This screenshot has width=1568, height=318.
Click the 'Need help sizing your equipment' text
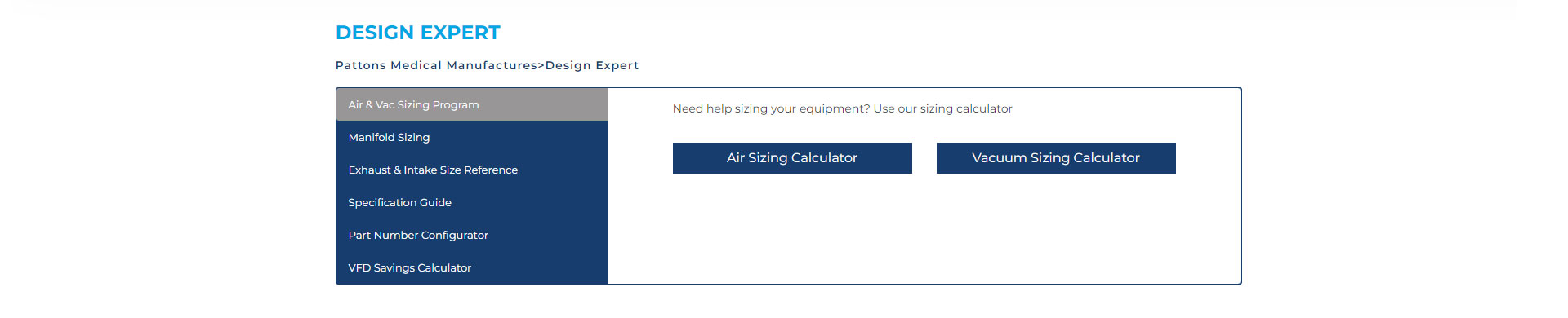pos(842,108)
